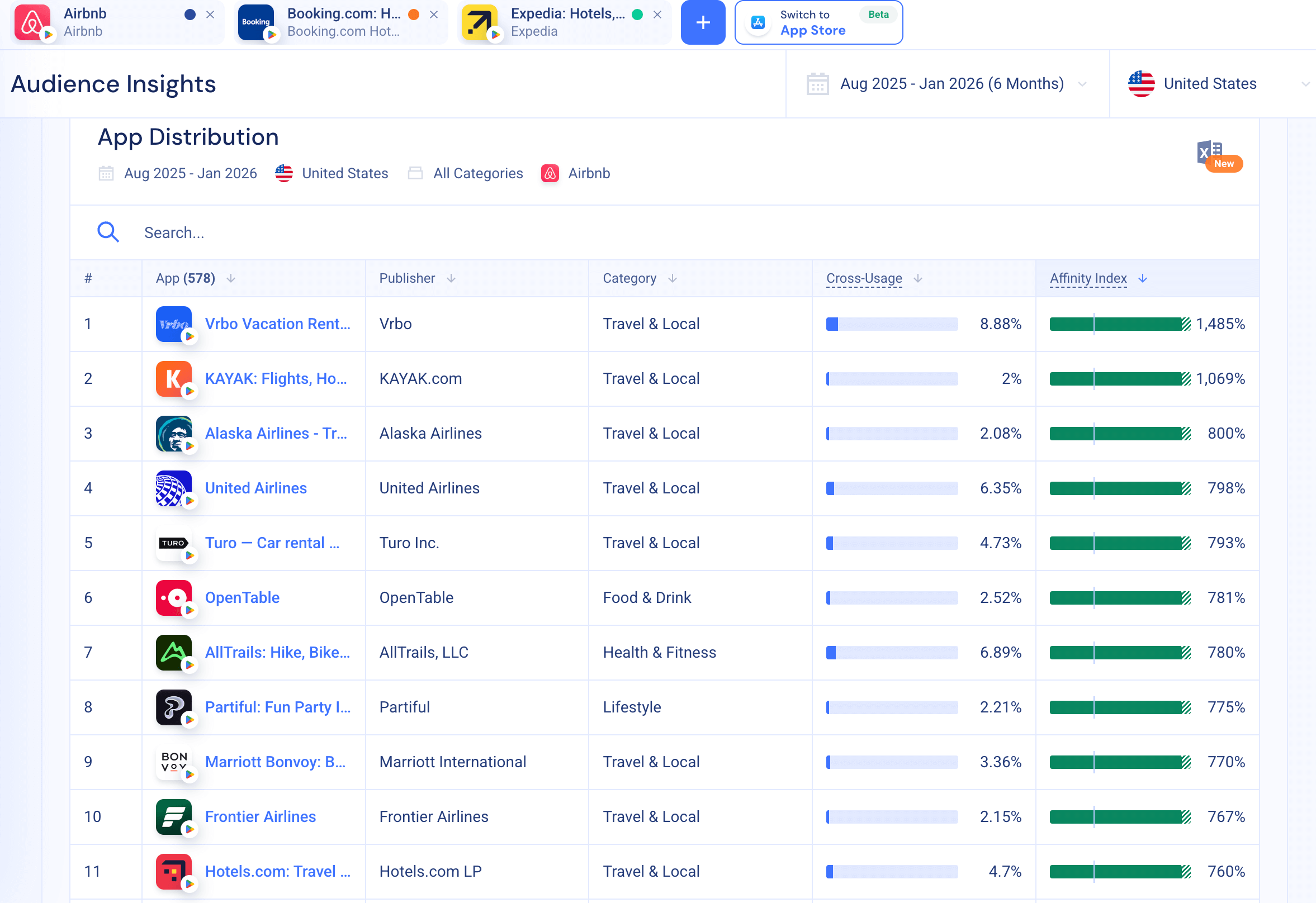Click Turo Inc. publisher cell

click(x=409, y=543)
